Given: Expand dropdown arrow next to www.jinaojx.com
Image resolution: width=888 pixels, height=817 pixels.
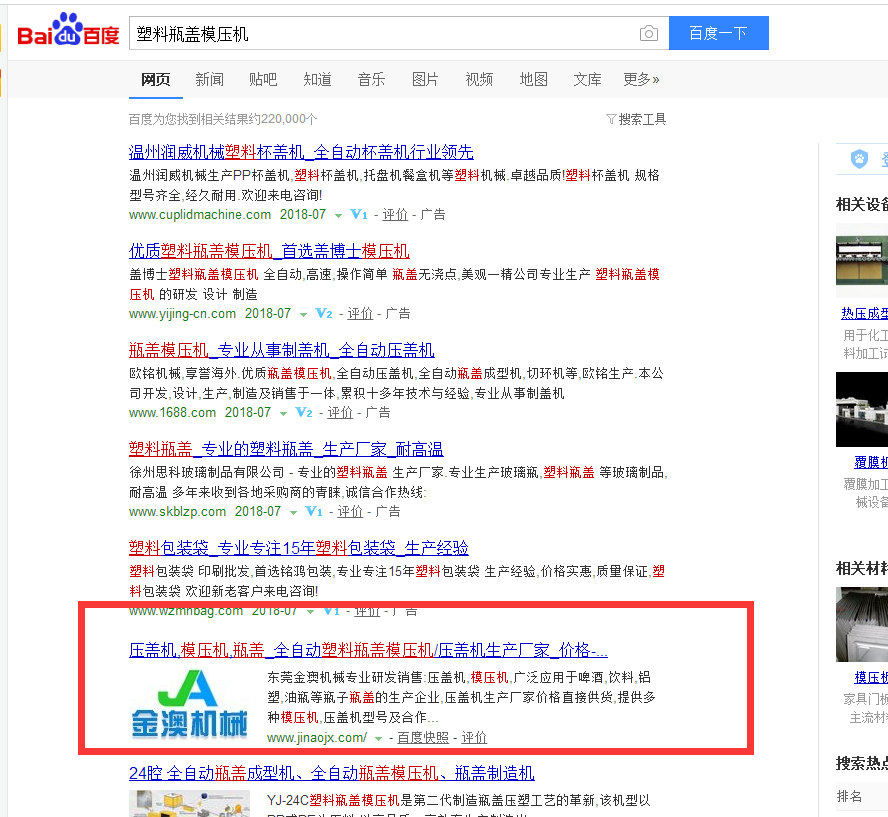Looking at the screenshot, I should point(378,739).
